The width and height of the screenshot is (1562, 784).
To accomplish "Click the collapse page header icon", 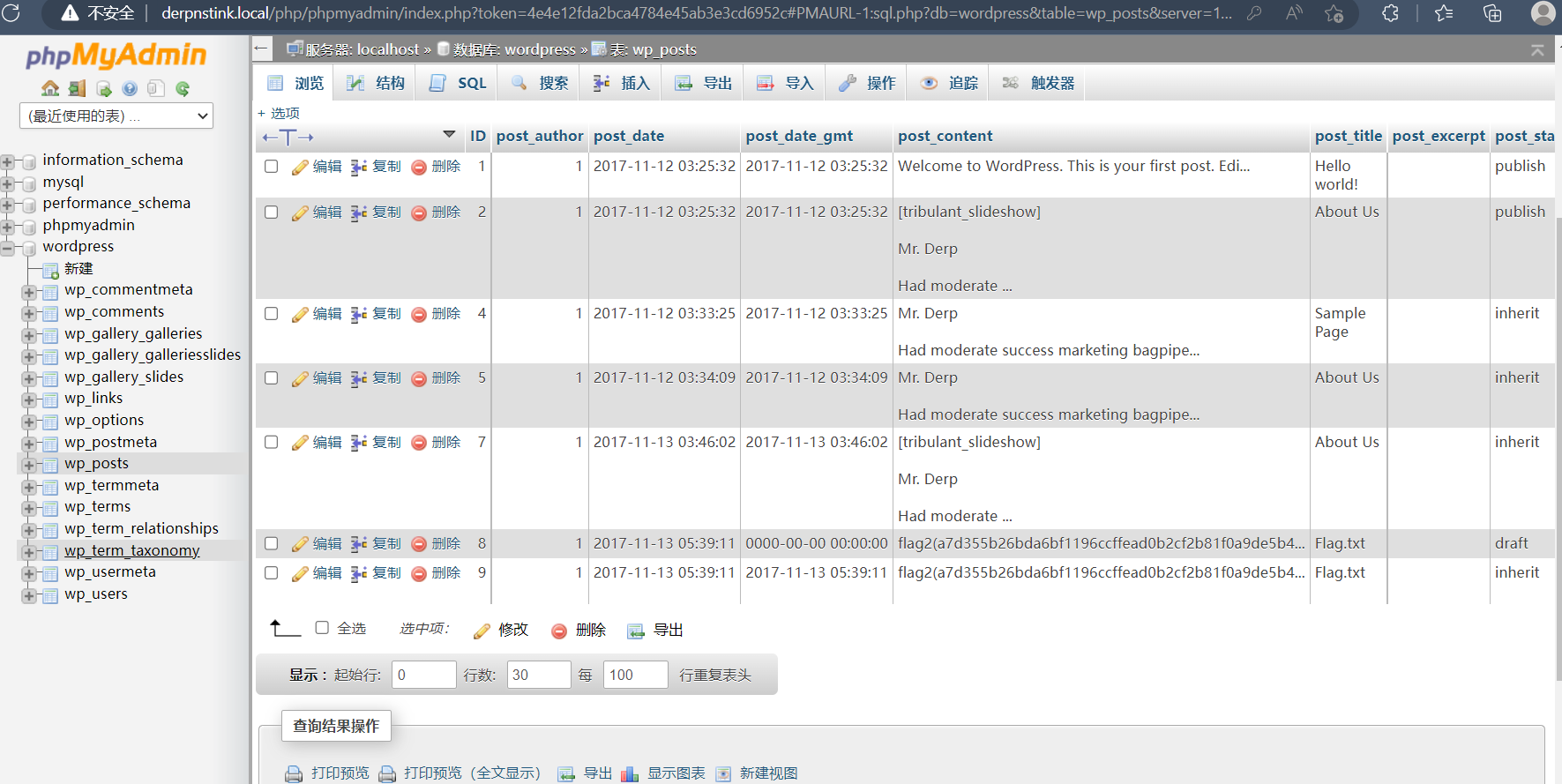I will pos(1537,50).
